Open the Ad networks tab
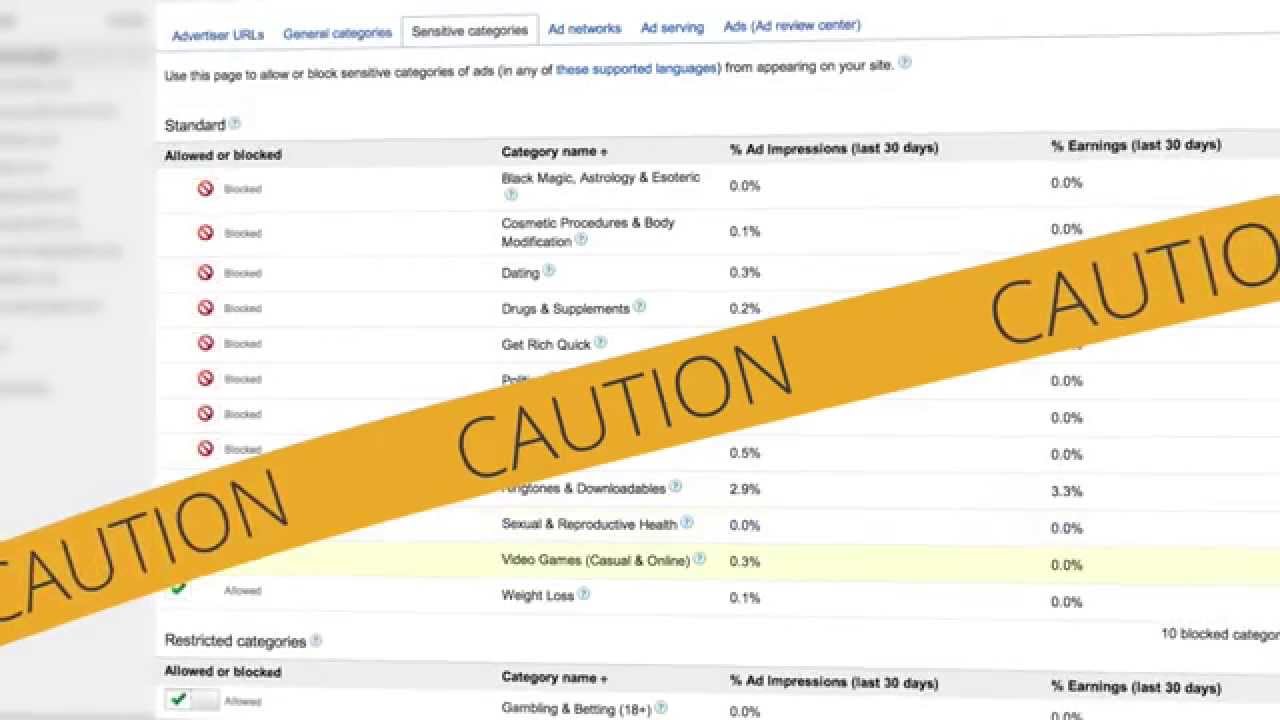The width and height of the screenshot is (1280, 720). 584,29
